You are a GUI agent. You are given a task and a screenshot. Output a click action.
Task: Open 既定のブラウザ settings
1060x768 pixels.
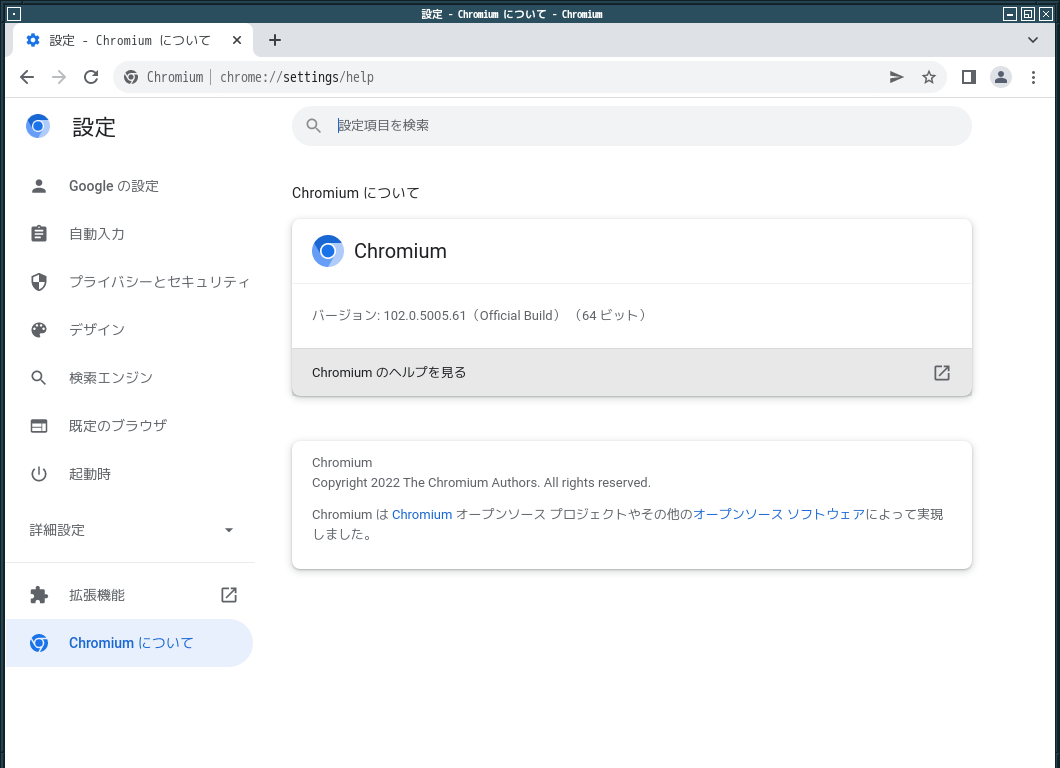(128, 426)
